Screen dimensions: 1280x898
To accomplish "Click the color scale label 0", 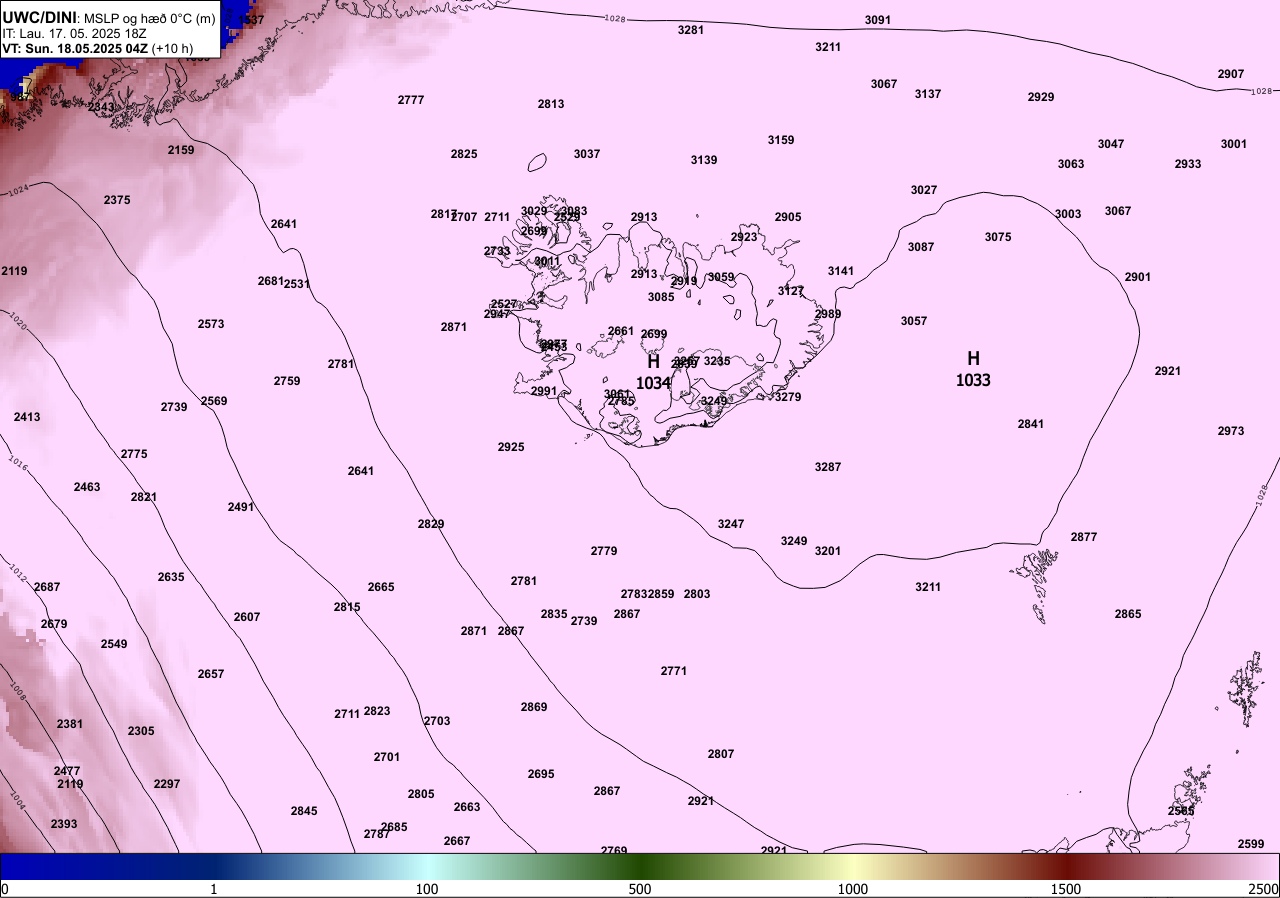I will point(4,889).
